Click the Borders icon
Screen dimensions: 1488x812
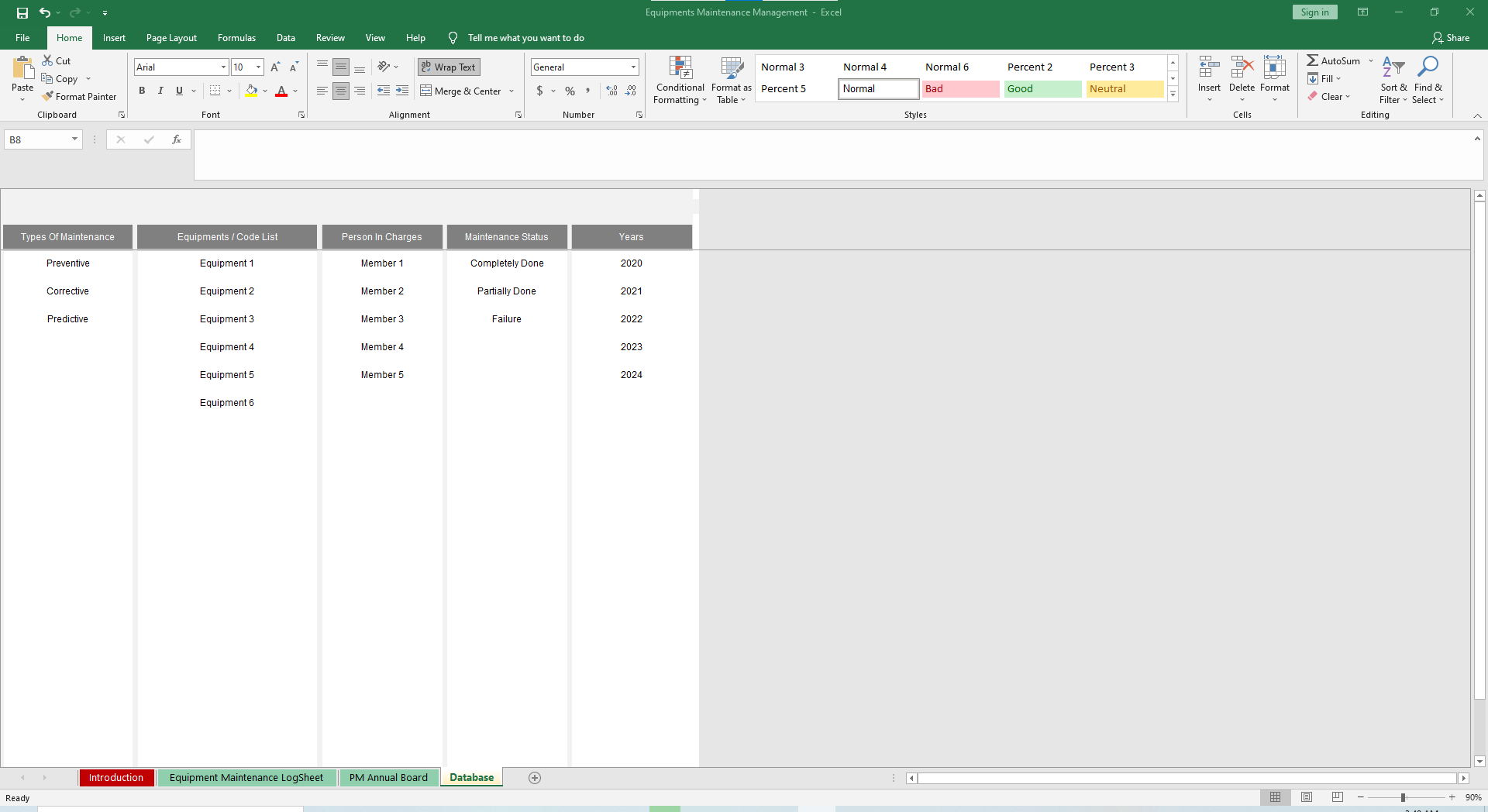click(x=215, y=91)
